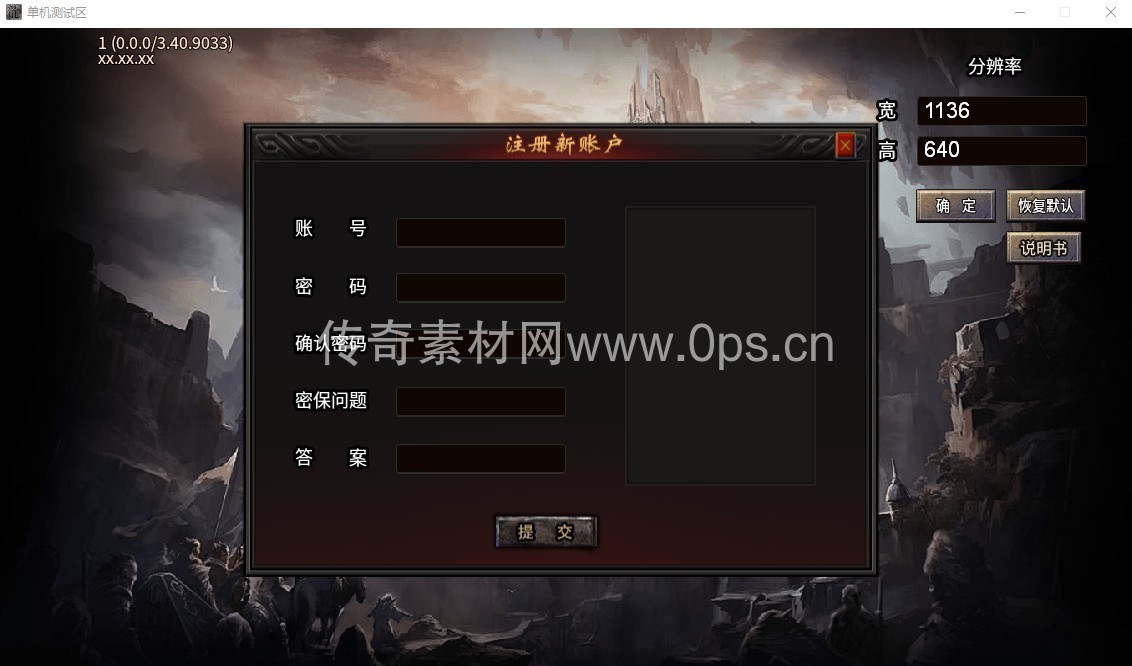The width and height of the screenshot is (1132, 666).
Task: Click the 分辨率 heading label
Action: tap(995, 66)
